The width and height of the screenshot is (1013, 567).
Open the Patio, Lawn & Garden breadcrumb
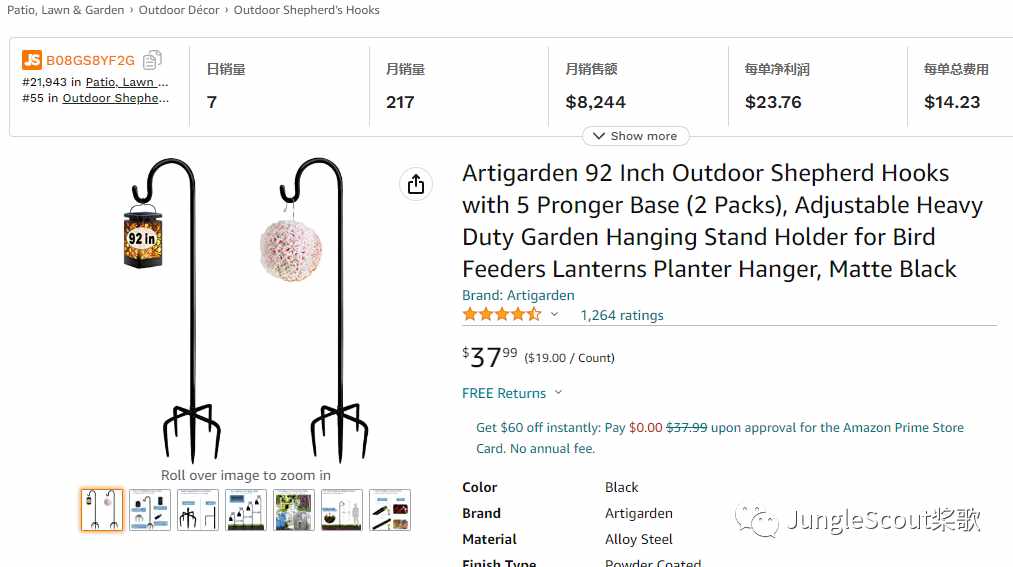[x=65, y=10]
